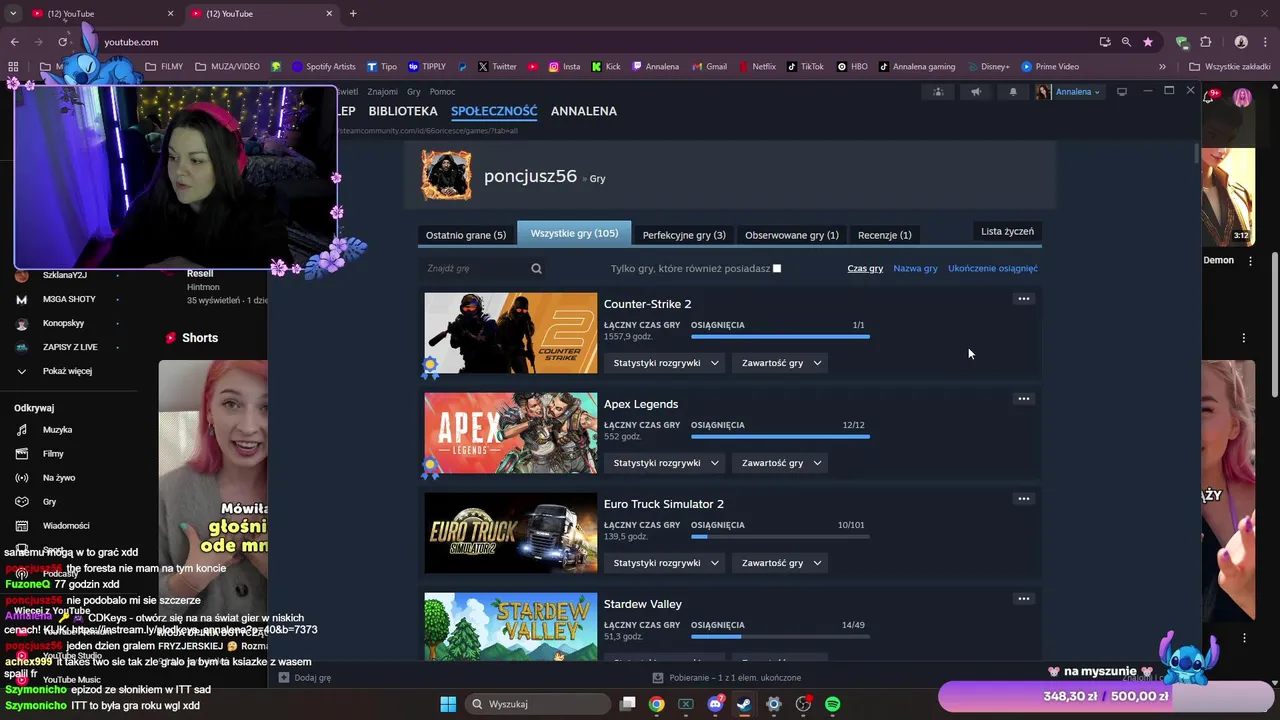Screen dimensions: 1280x720
Task: Open Steam notifications bell icon
Action: tap(1013, 92)
